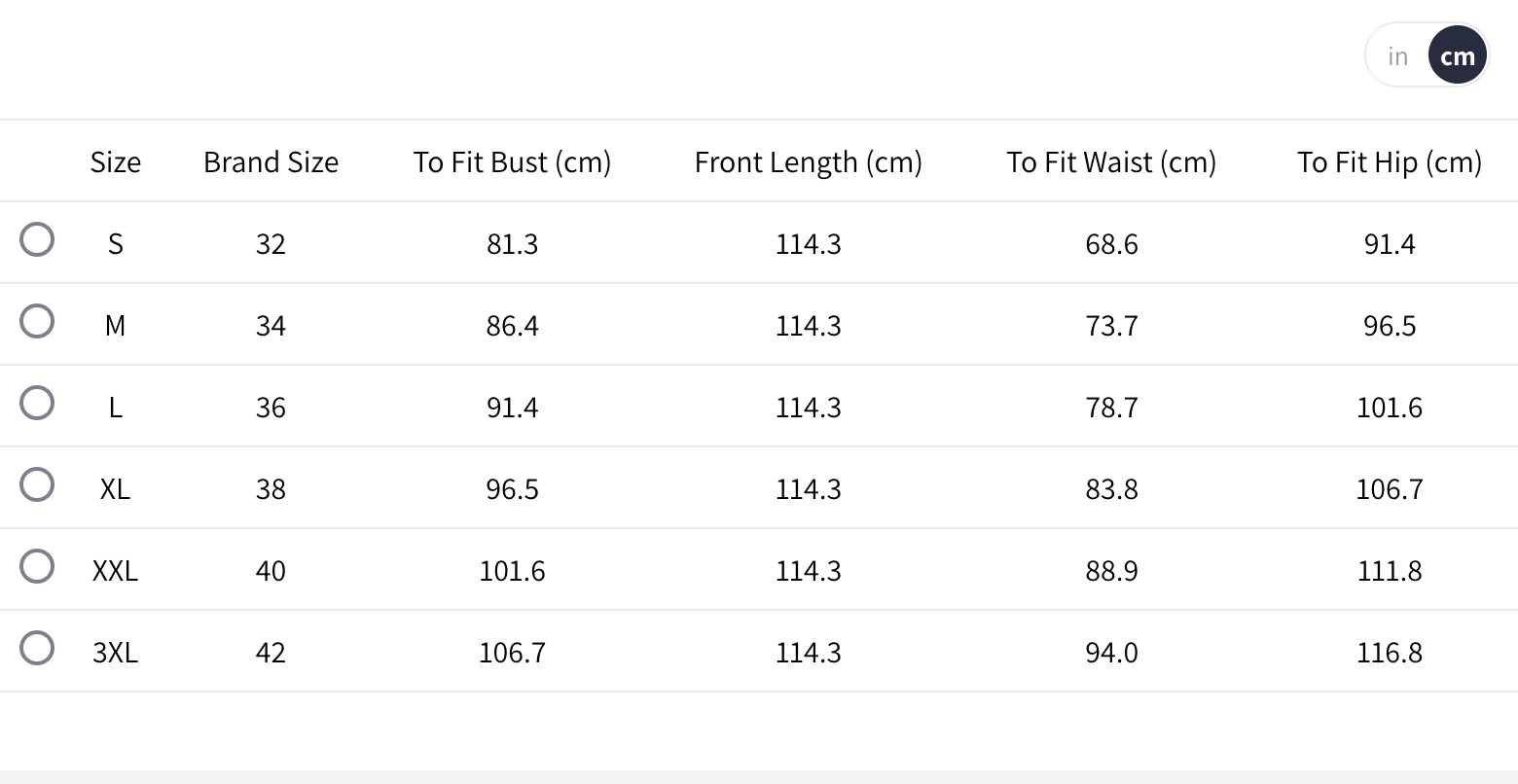Image resolution: width=1518 pixels, height=784 pixels.
Task: Select the size S radio button
Action: [37, 239]
